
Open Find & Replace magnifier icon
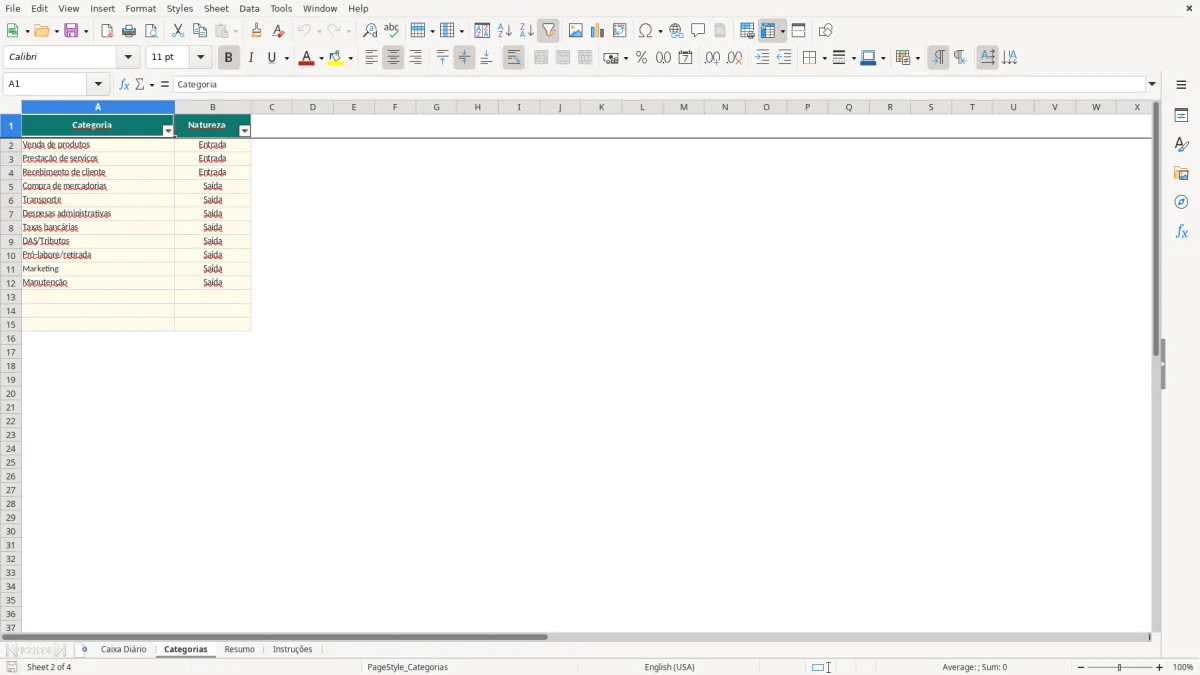pos(370,31)
